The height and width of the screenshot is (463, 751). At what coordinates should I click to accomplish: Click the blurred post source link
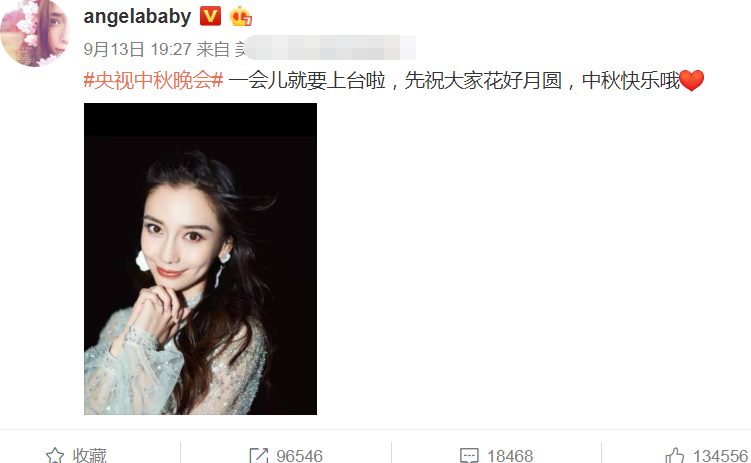click(326, 48)
